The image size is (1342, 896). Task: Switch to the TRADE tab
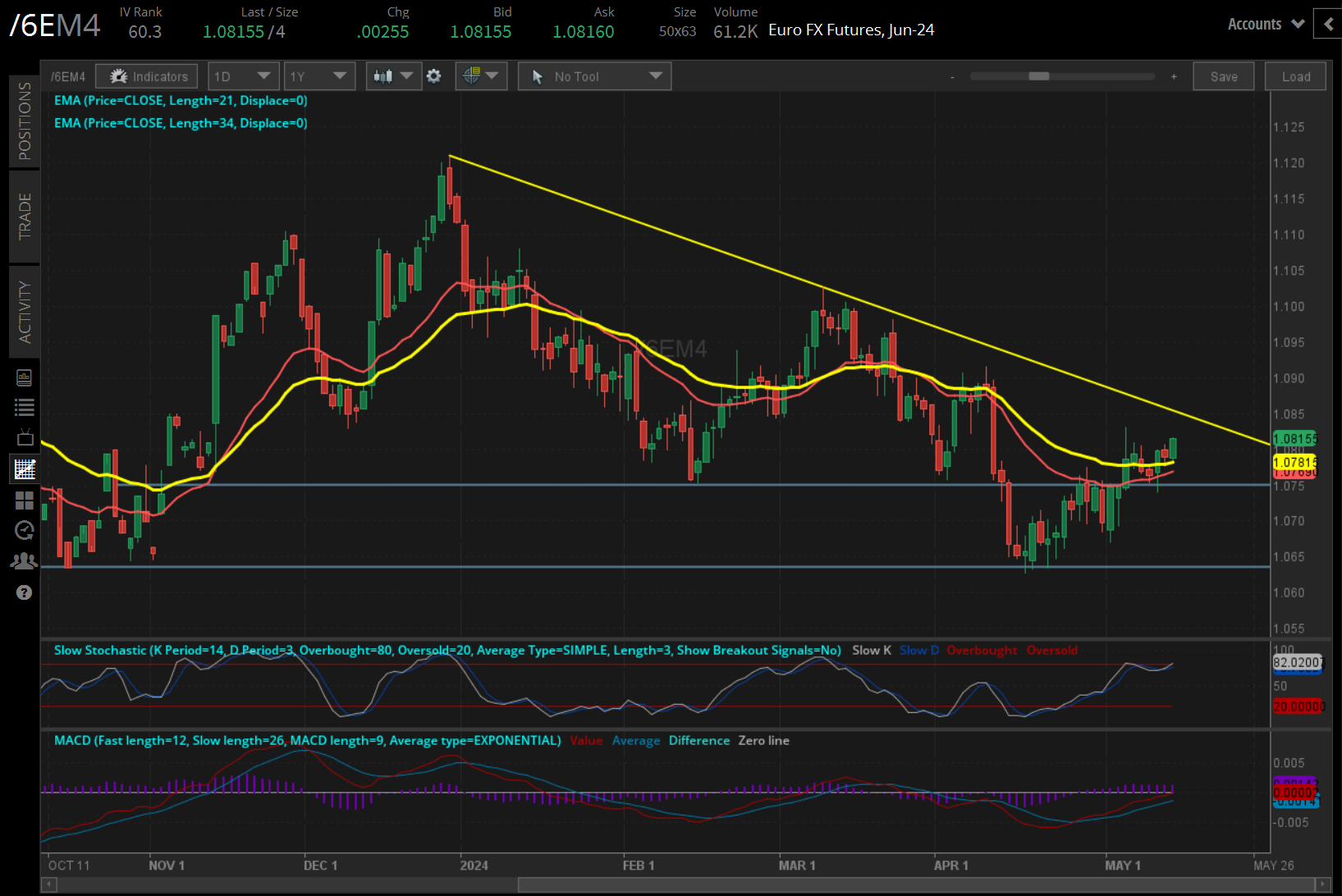pyautogui.click(x=25, y=217)
